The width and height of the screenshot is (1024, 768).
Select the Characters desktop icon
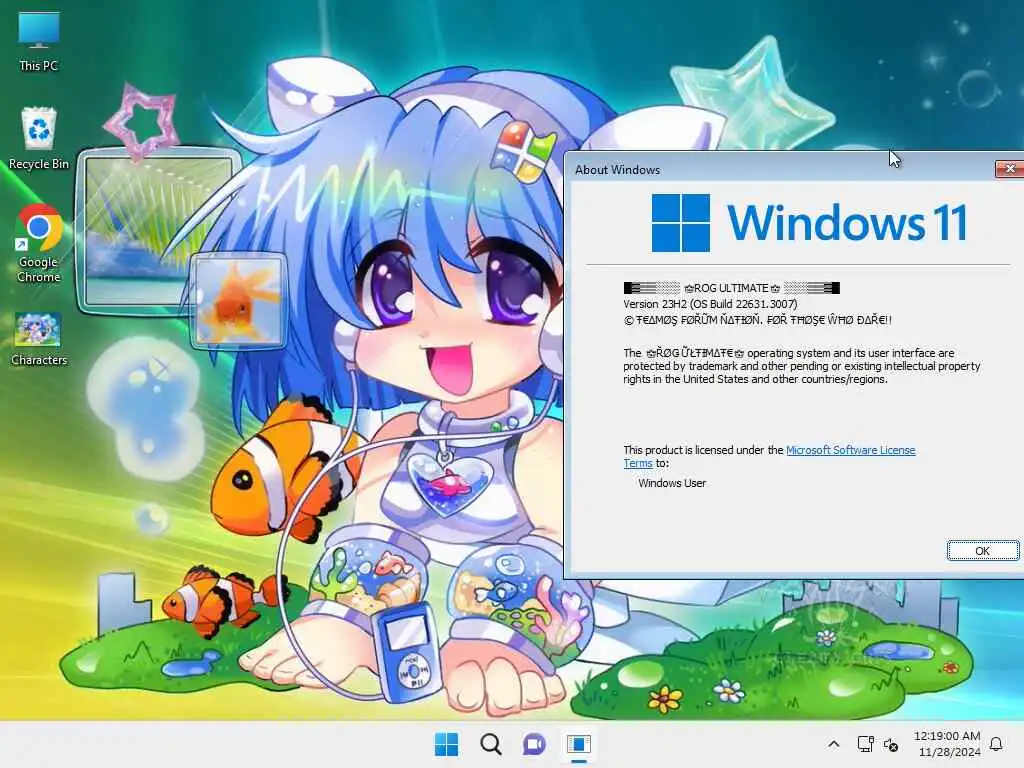(x=39, y=338)
